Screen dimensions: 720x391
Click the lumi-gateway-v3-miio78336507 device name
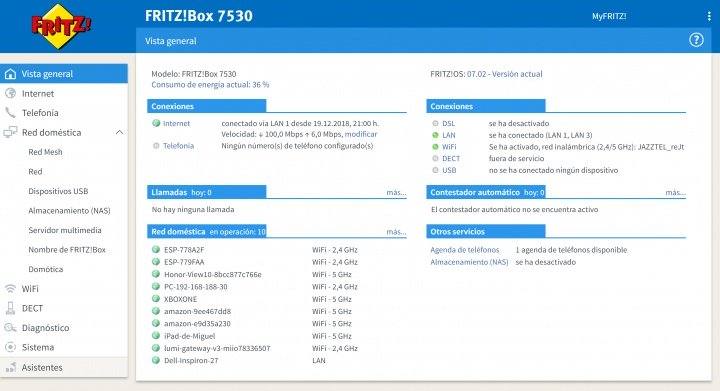217,348
